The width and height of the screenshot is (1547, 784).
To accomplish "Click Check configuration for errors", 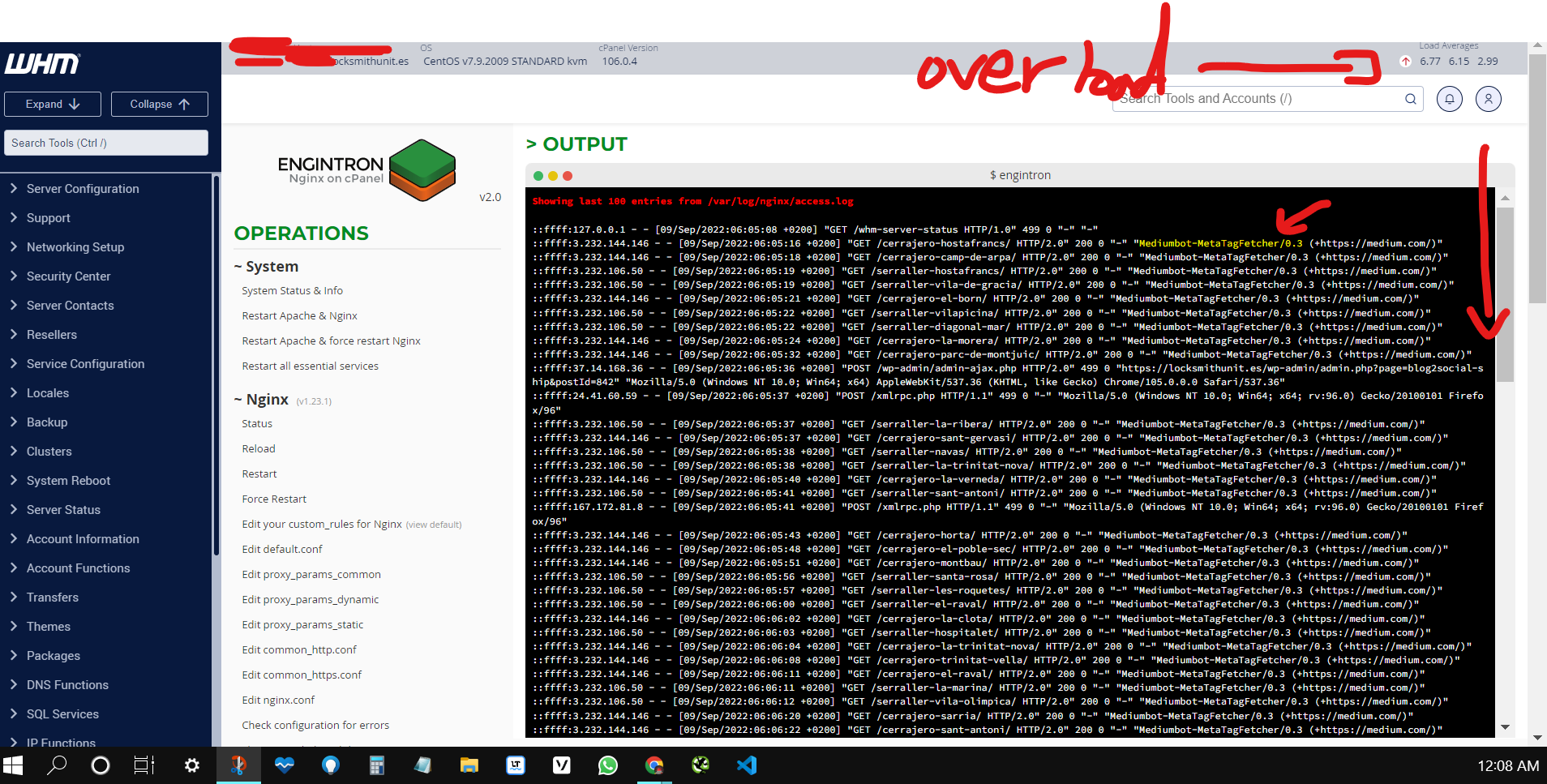I will tap(315, 725).
